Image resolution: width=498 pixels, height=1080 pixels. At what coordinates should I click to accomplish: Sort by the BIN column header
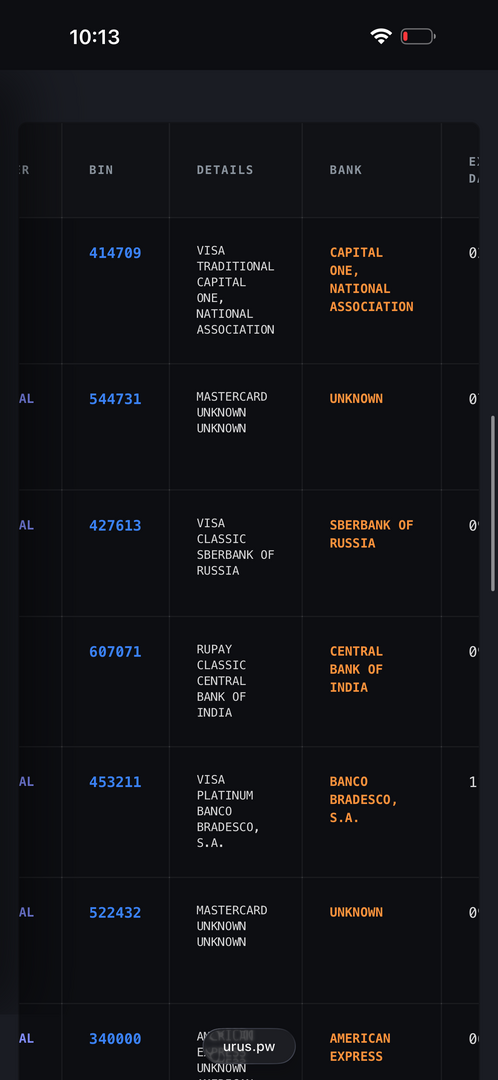pyautogui.click(x=101, y=170)
